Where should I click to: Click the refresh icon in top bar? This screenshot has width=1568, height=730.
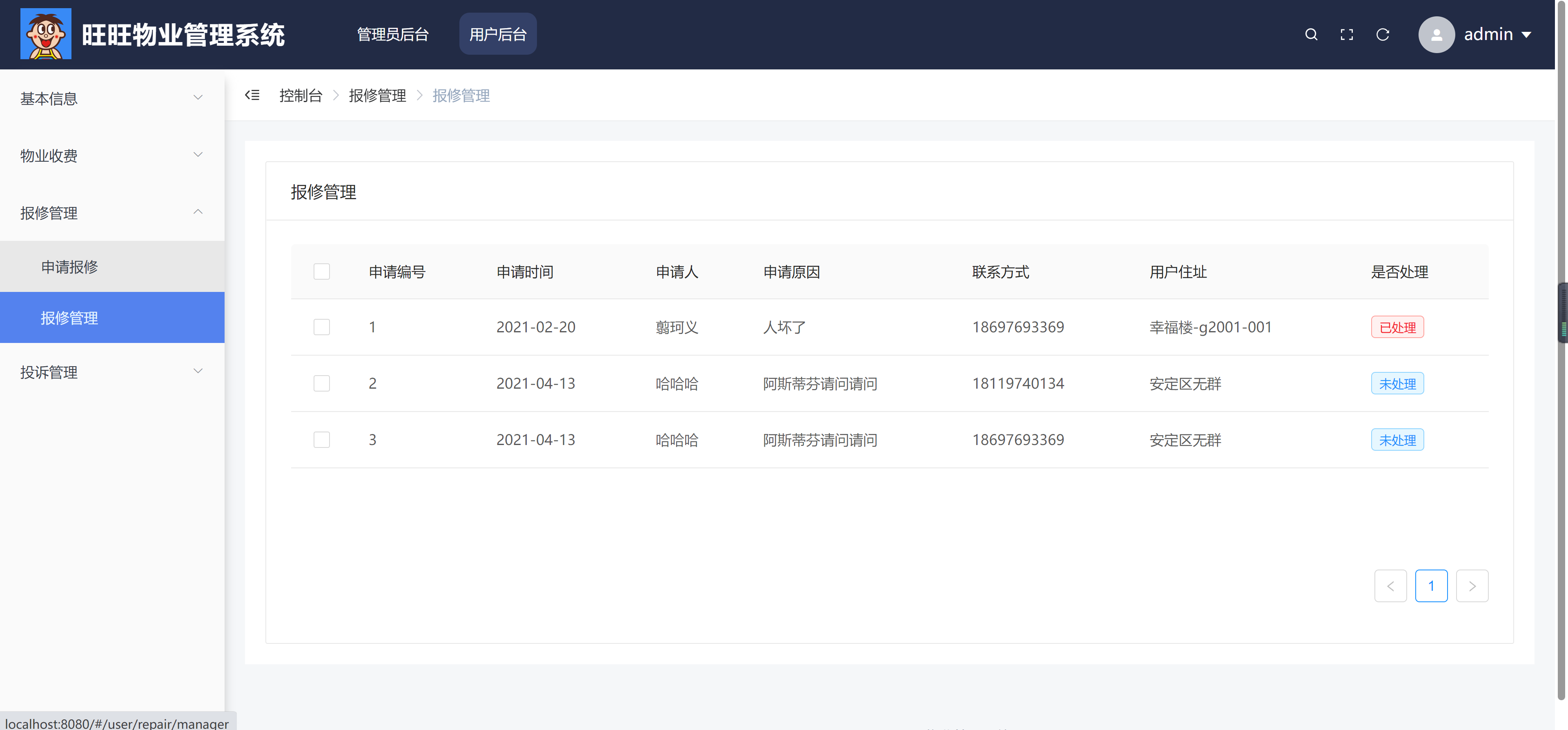point(1382,35)
